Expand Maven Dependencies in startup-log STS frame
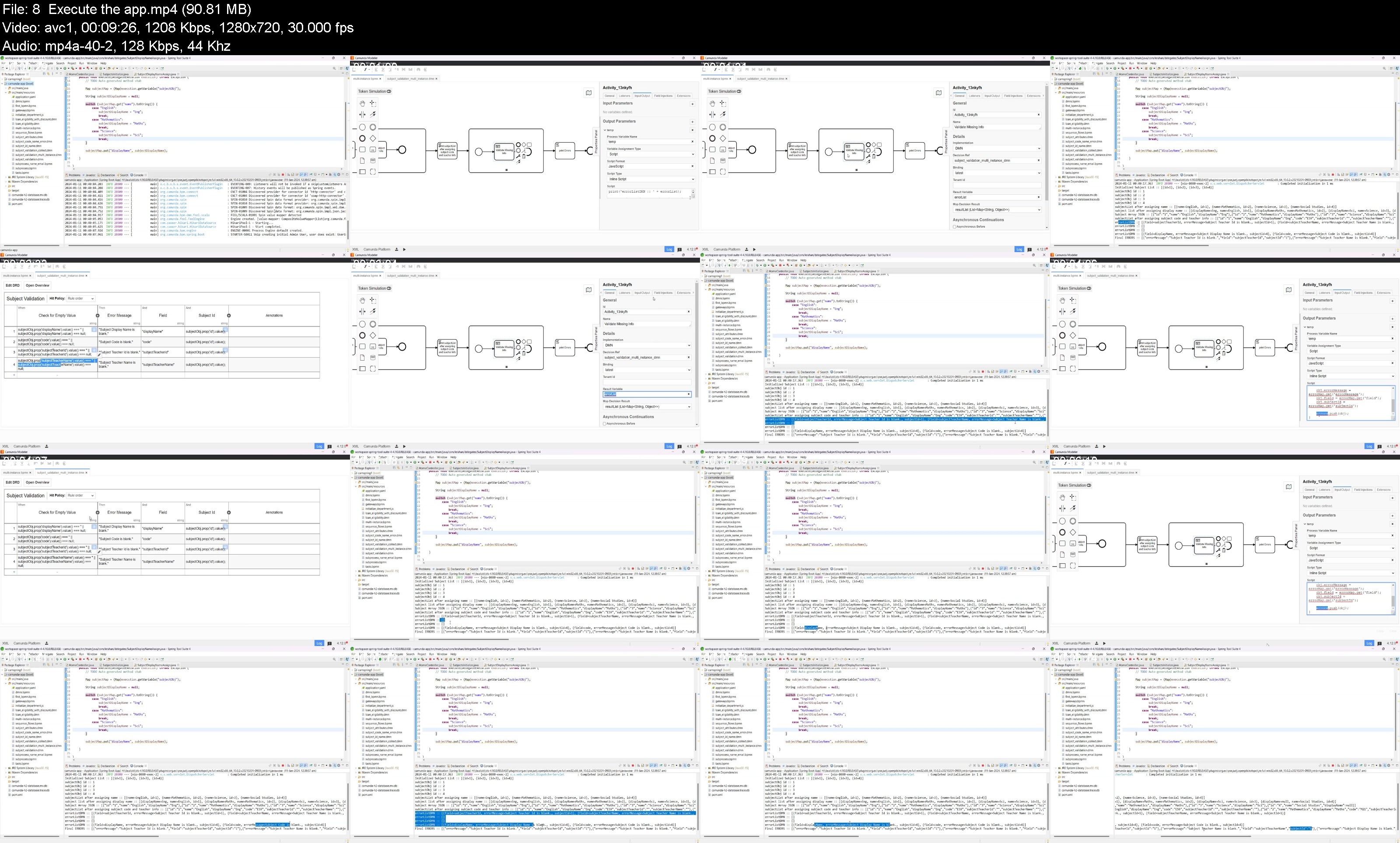Viewport: 1400px width, 843px height. [x=6, y=182]
